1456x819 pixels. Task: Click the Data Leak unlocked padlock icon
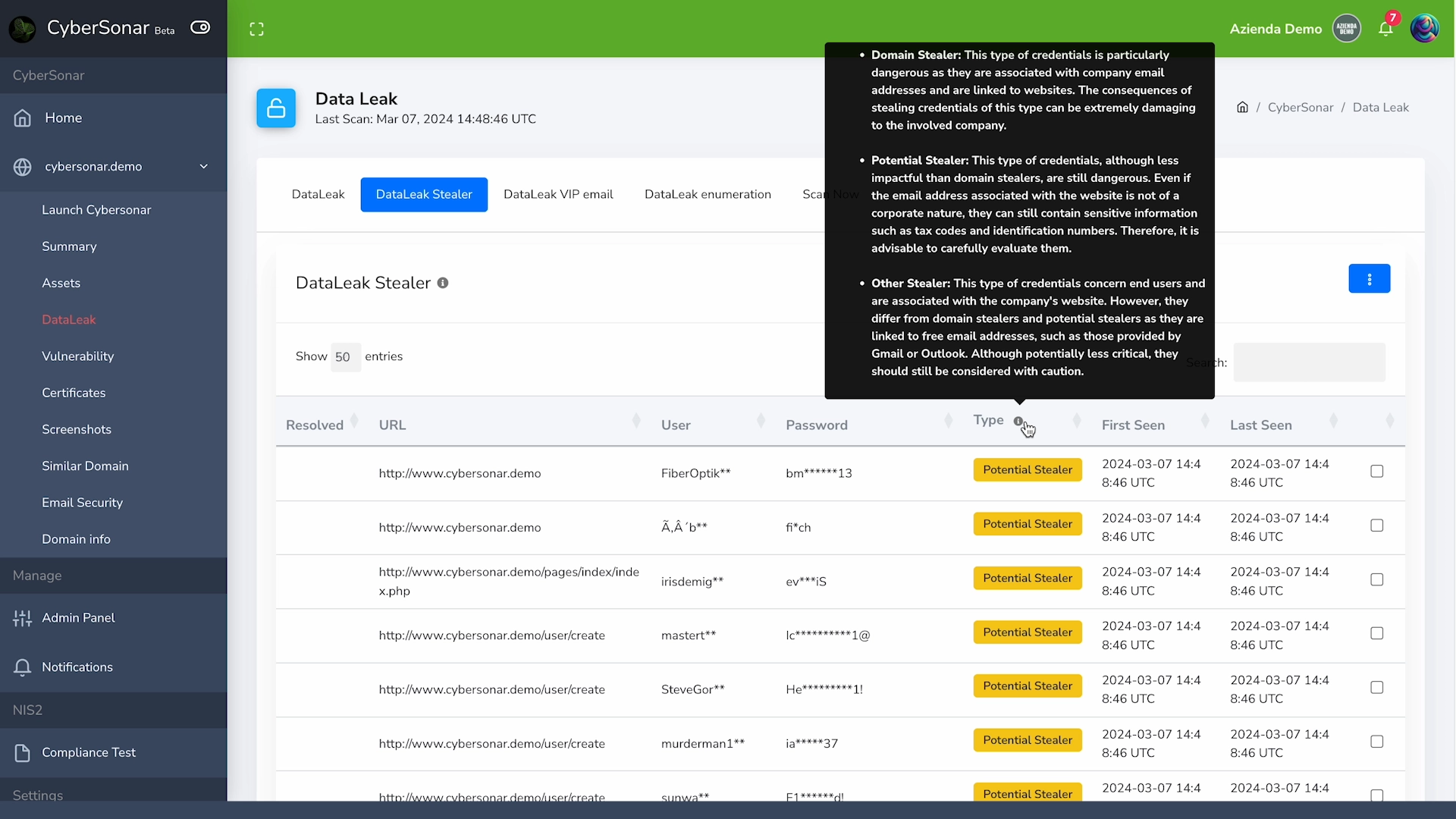pos(276,108)
